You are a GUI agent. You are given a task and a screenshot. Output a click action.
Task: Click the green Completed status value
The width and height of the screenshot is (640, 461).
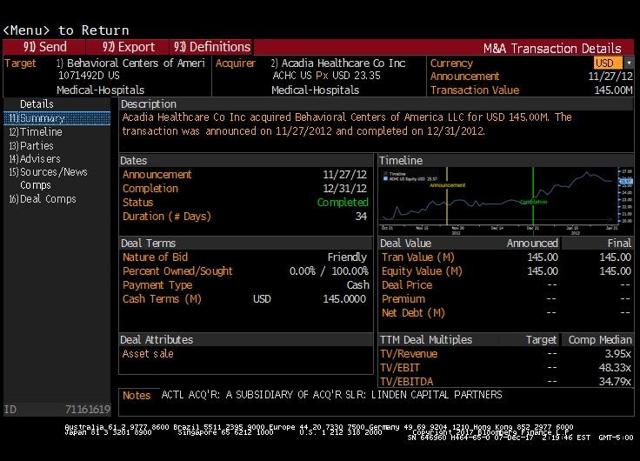[343, 202]
